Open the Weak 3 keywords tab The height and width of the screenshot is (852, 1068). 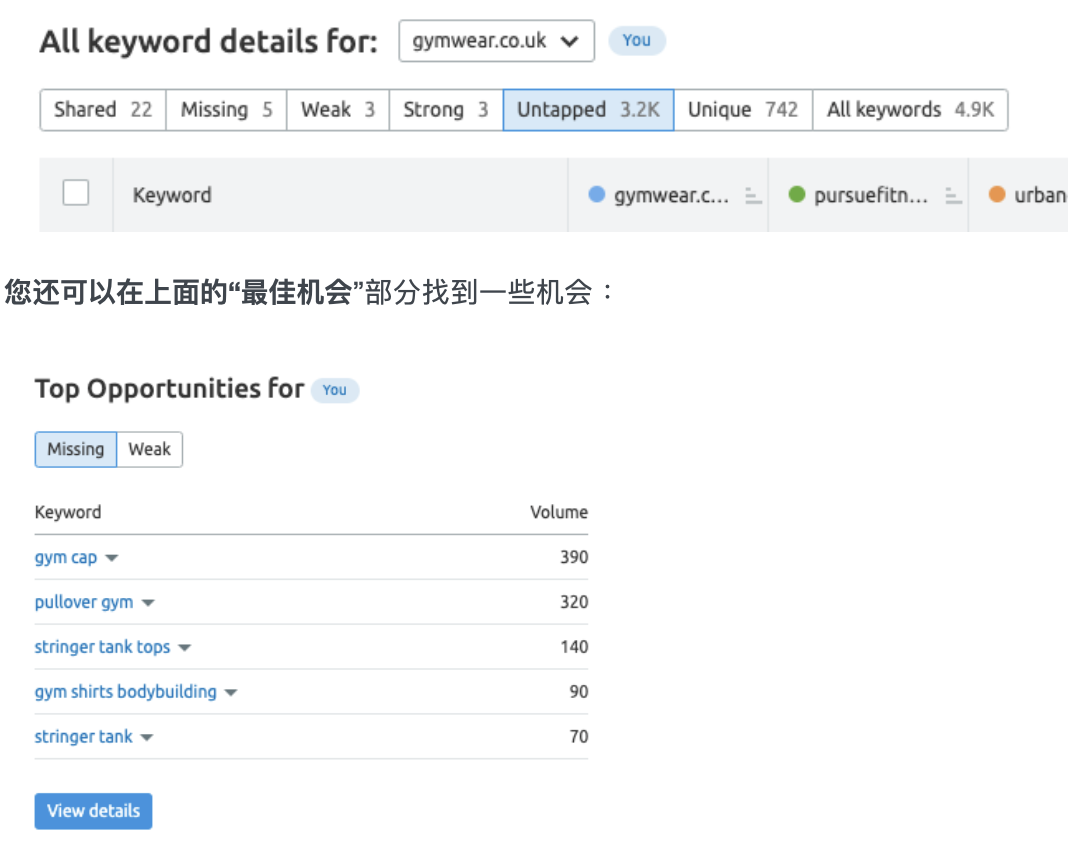(x=337, y=110)
